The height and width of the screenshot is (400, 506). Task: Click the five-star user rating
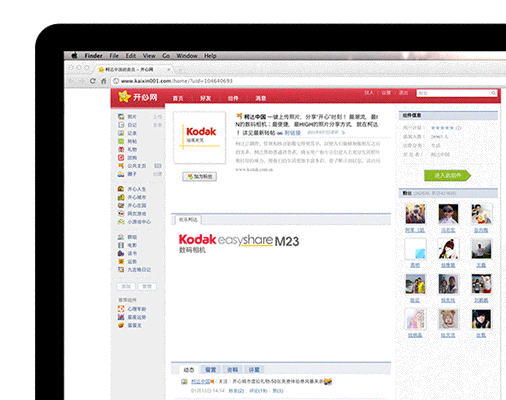[x=442, y=128]
